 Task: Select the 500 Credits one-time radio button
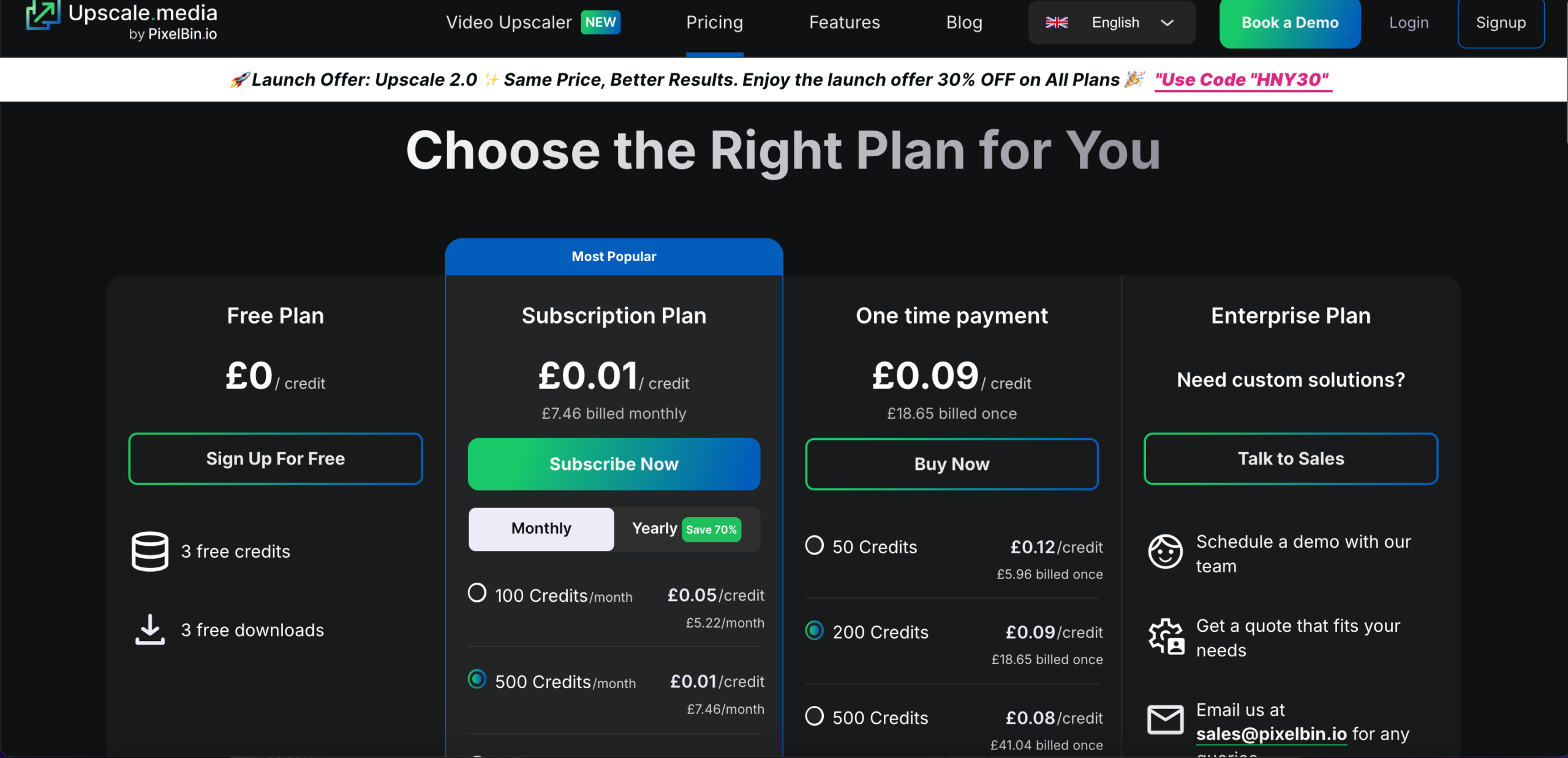pos(815,716)
